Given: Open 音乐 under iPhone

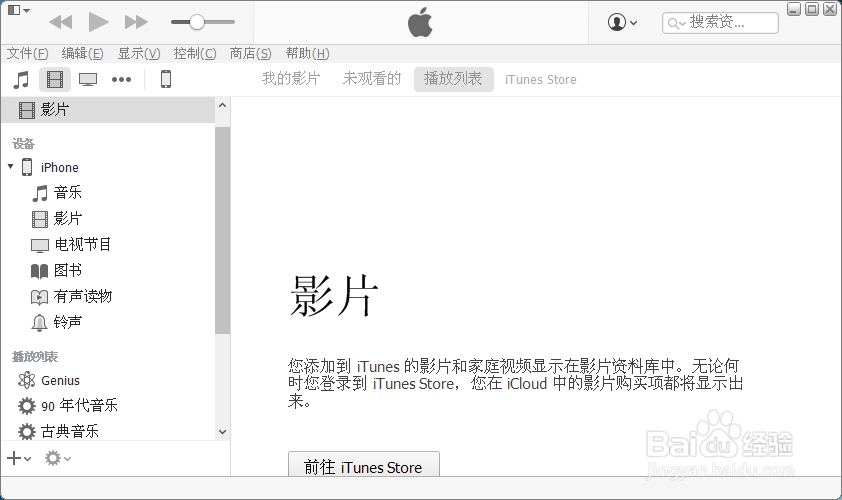Looking at the screenshot, I should point(68,192).
